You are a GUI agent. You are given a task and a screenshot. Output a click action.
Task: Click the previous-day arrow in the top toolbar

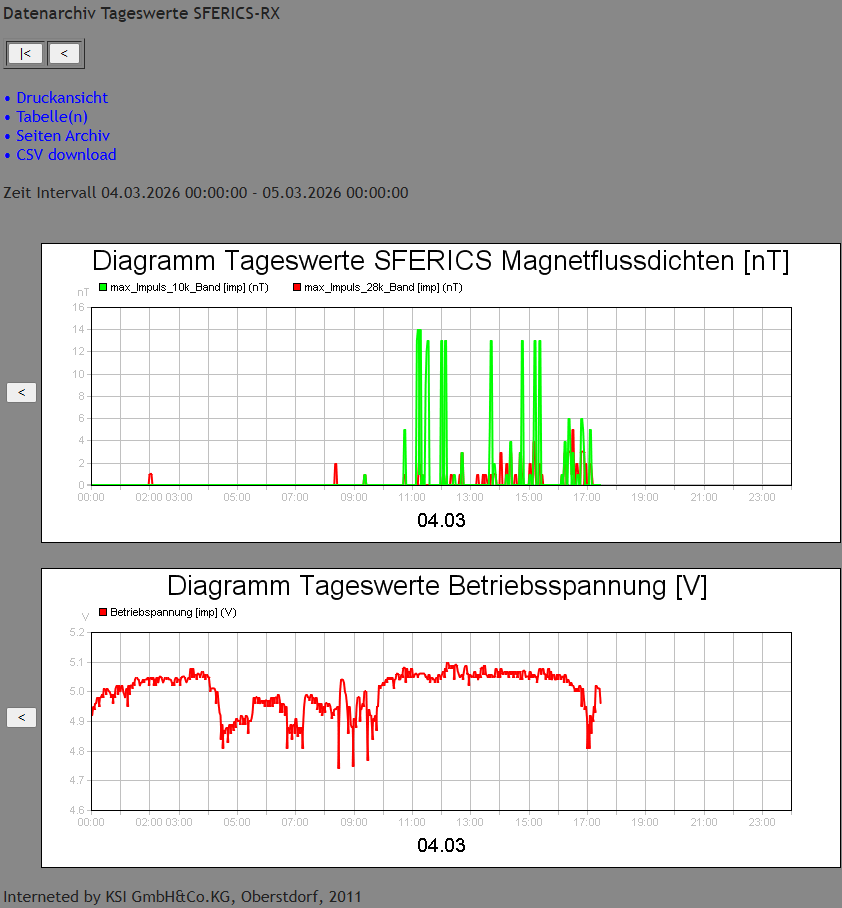[x=65, y=53]
